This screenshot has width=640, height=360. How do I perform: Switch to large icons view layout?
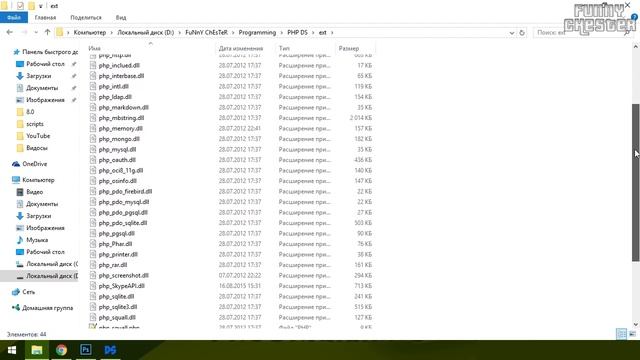633,334
